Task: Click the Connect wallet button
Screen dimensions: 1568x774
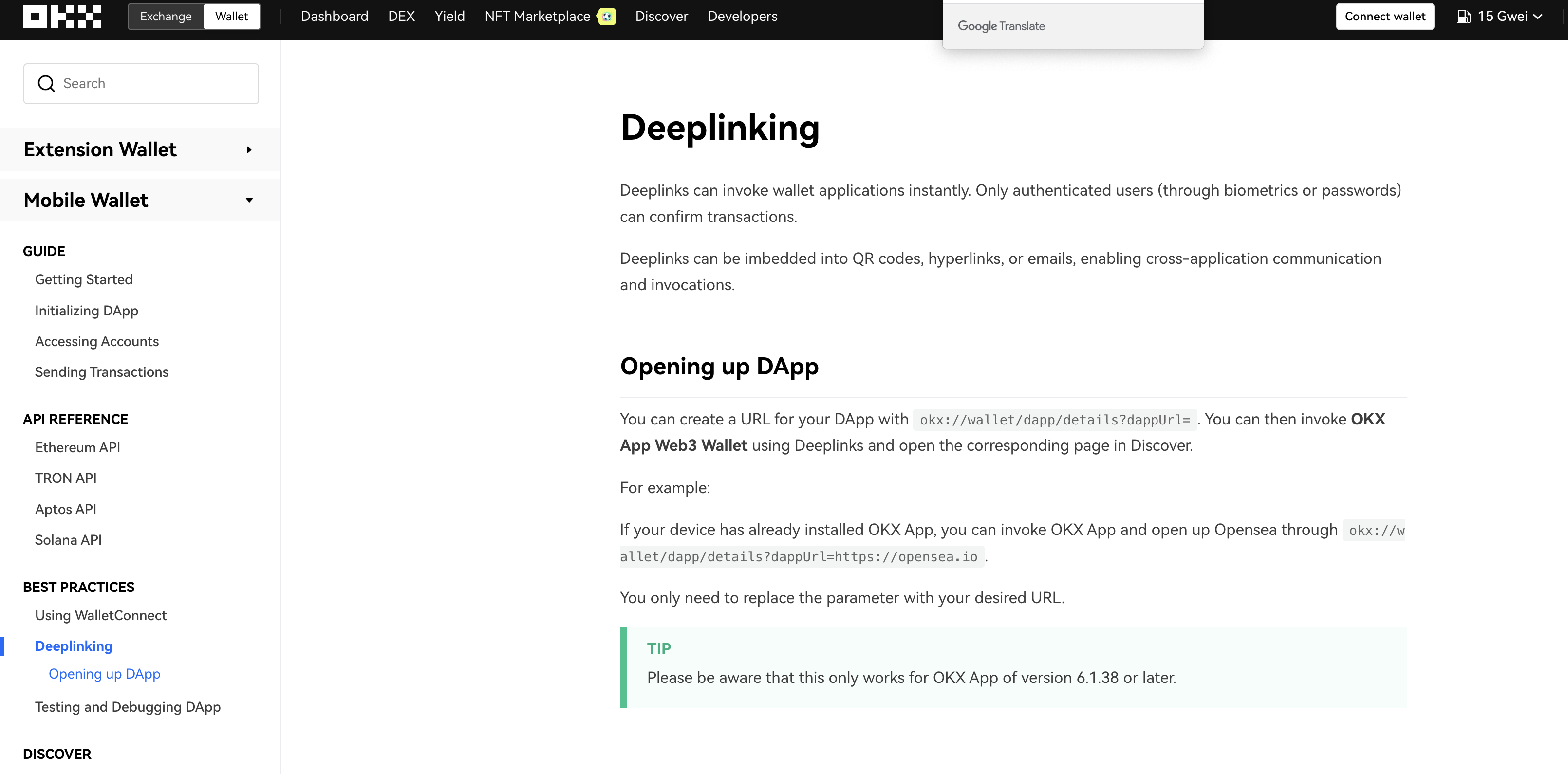Action: (1384, 16)
